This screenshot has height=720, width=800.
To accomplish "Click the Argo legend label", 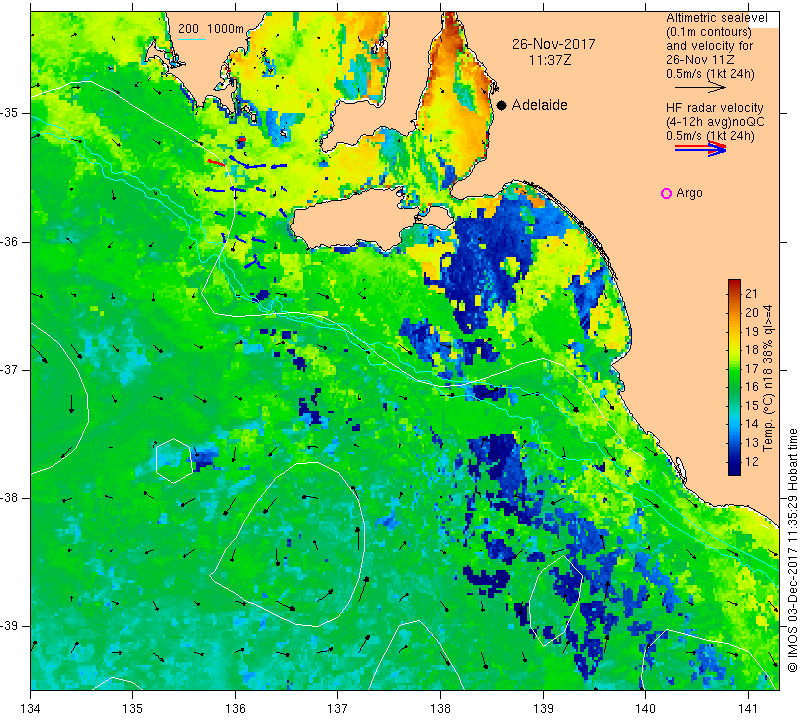I will pos(689,193).
